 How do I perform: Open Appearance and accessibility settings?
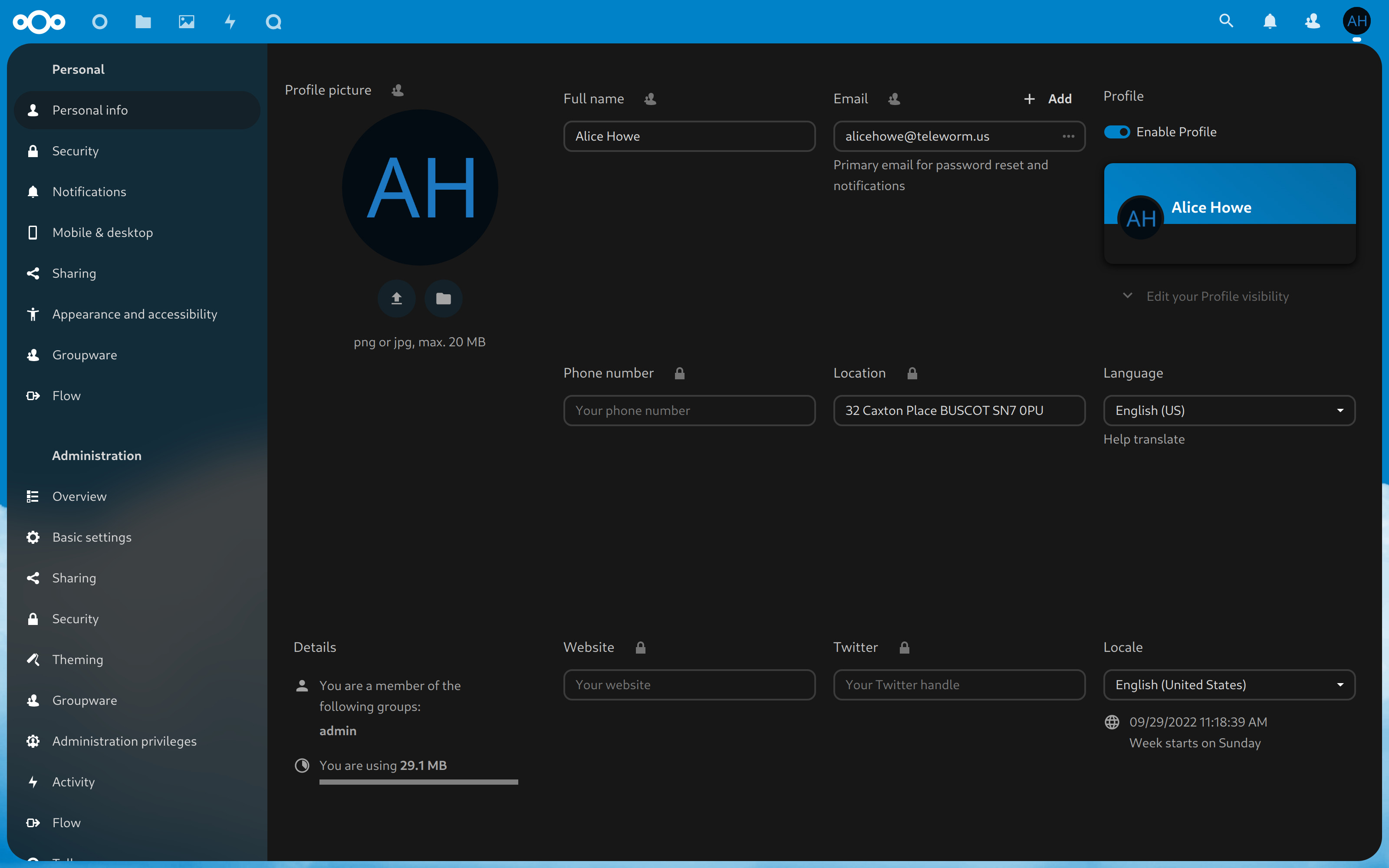pos(134,314)
